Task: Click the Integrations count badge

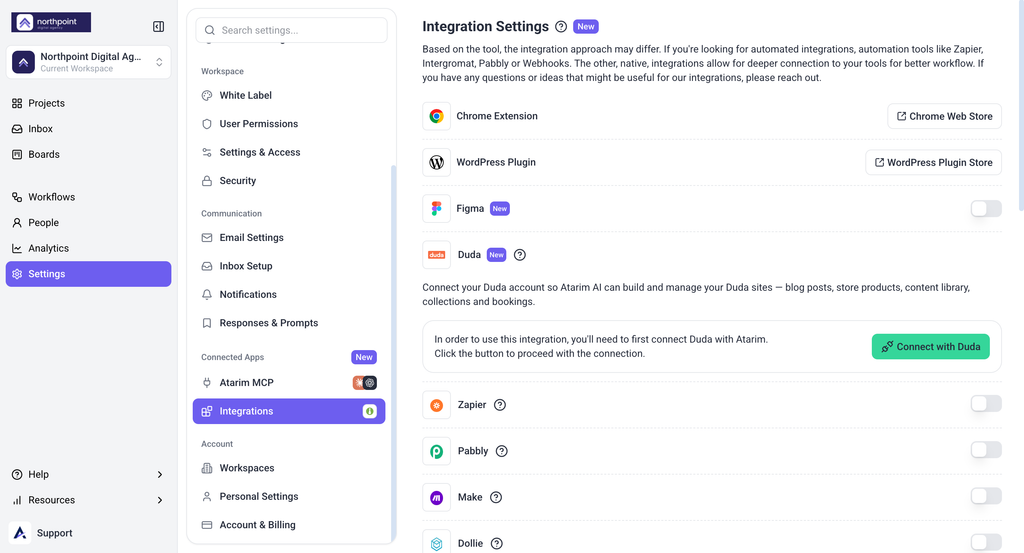Action: pos(370,411)
